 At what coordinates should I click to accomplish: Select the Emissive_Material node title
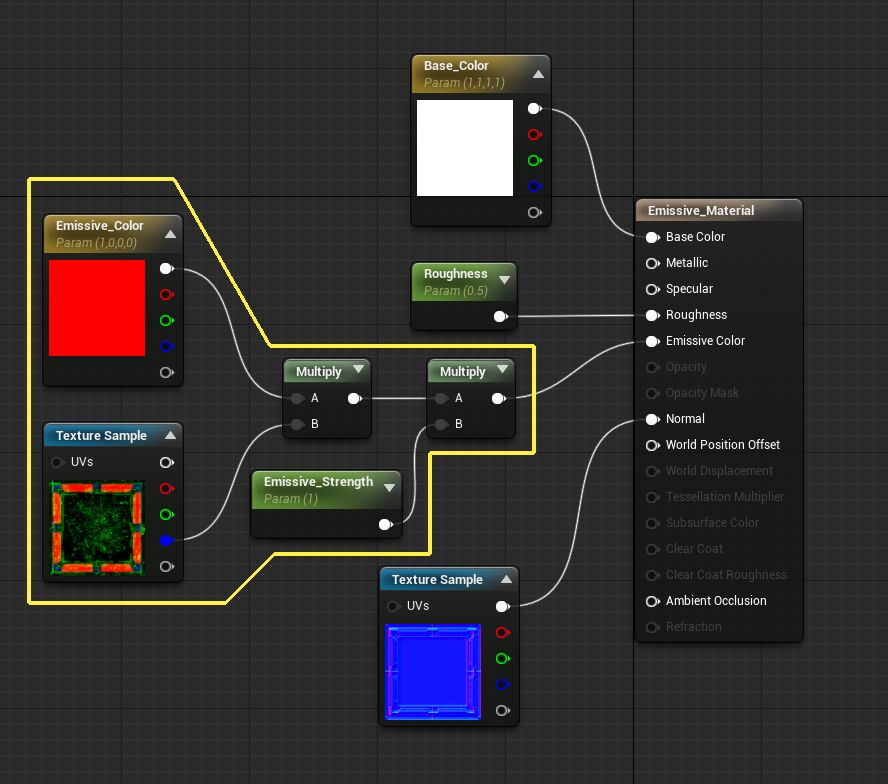click(701, 211)
